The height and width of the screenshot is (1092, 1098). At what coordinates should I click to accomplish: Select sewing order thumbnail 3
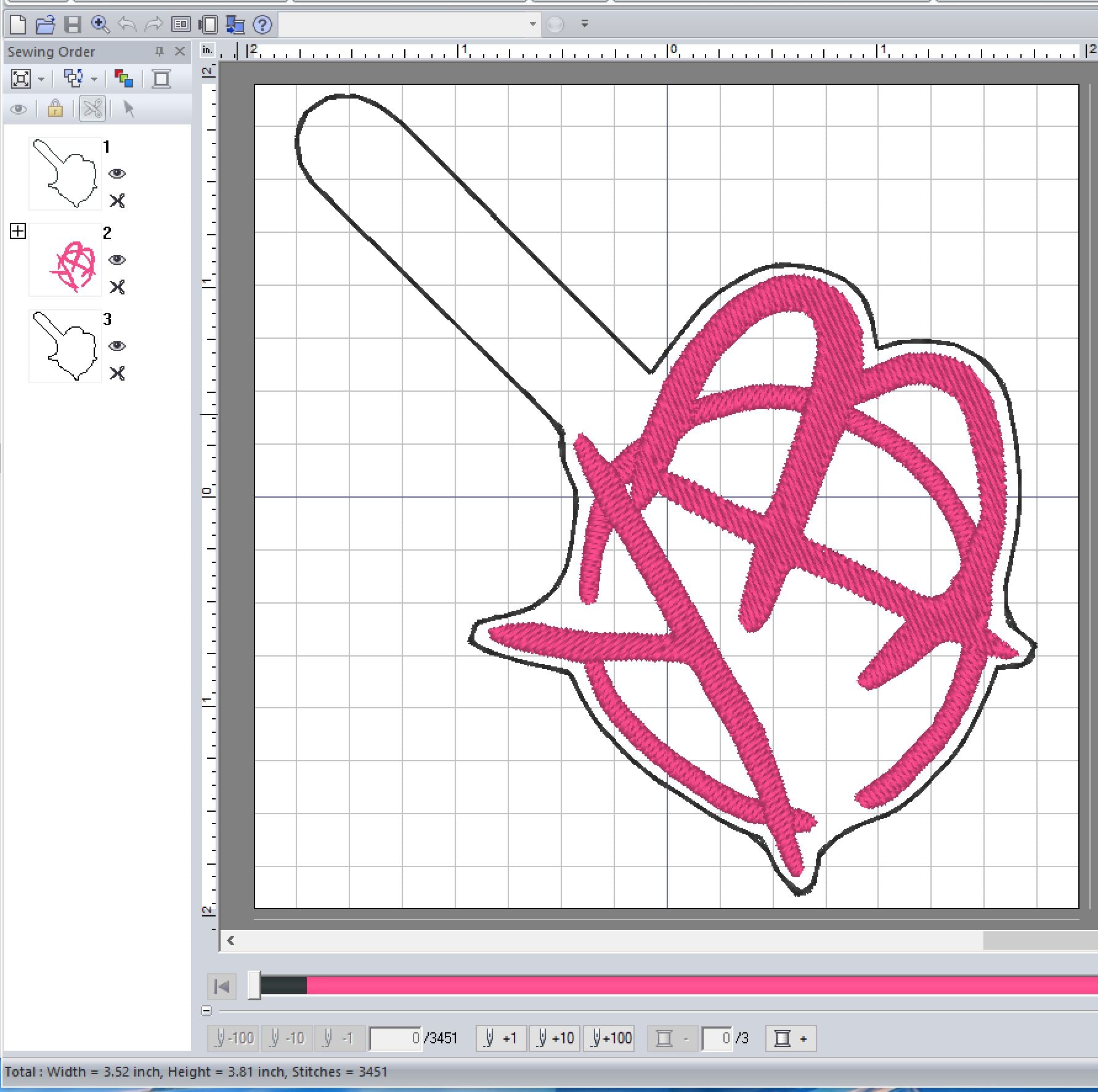[65, 346]
